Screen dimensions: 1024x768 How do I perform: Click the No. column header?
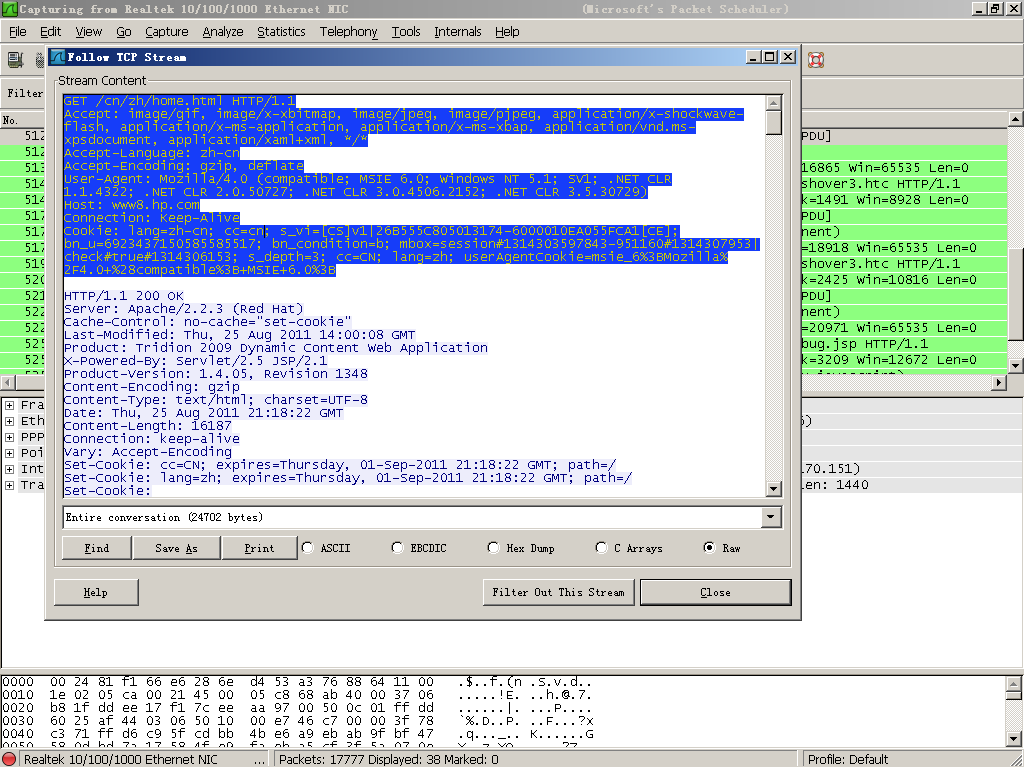tap(10, 120)
